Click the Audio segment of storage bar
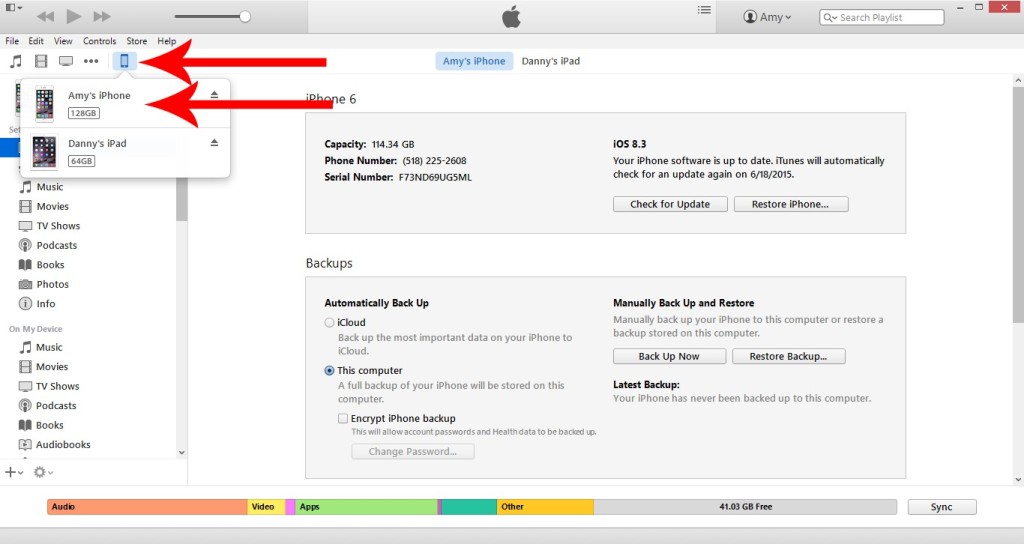Screen dimensions: 1024x544 point(147,507)
